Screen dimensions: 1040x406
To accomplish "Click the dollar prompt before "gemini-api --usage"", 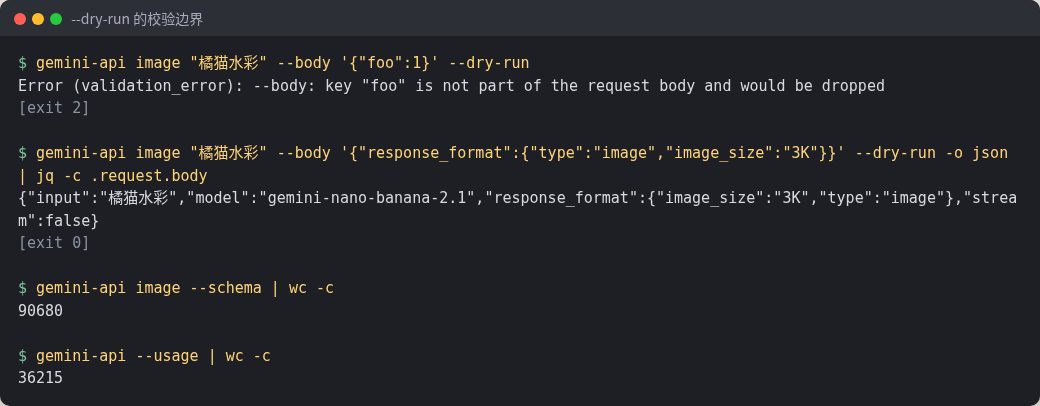I will point(23,356).
